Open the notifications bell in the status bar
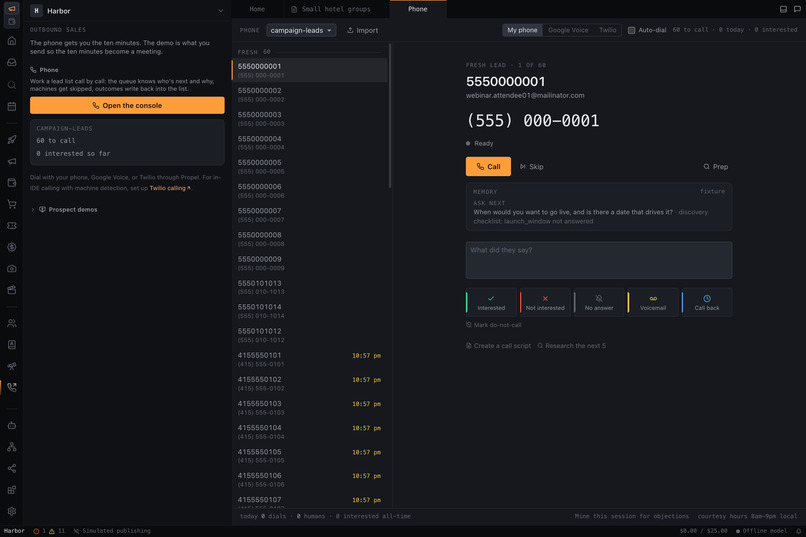This screenshot has width=806, height=537. (x=799, y=531)
